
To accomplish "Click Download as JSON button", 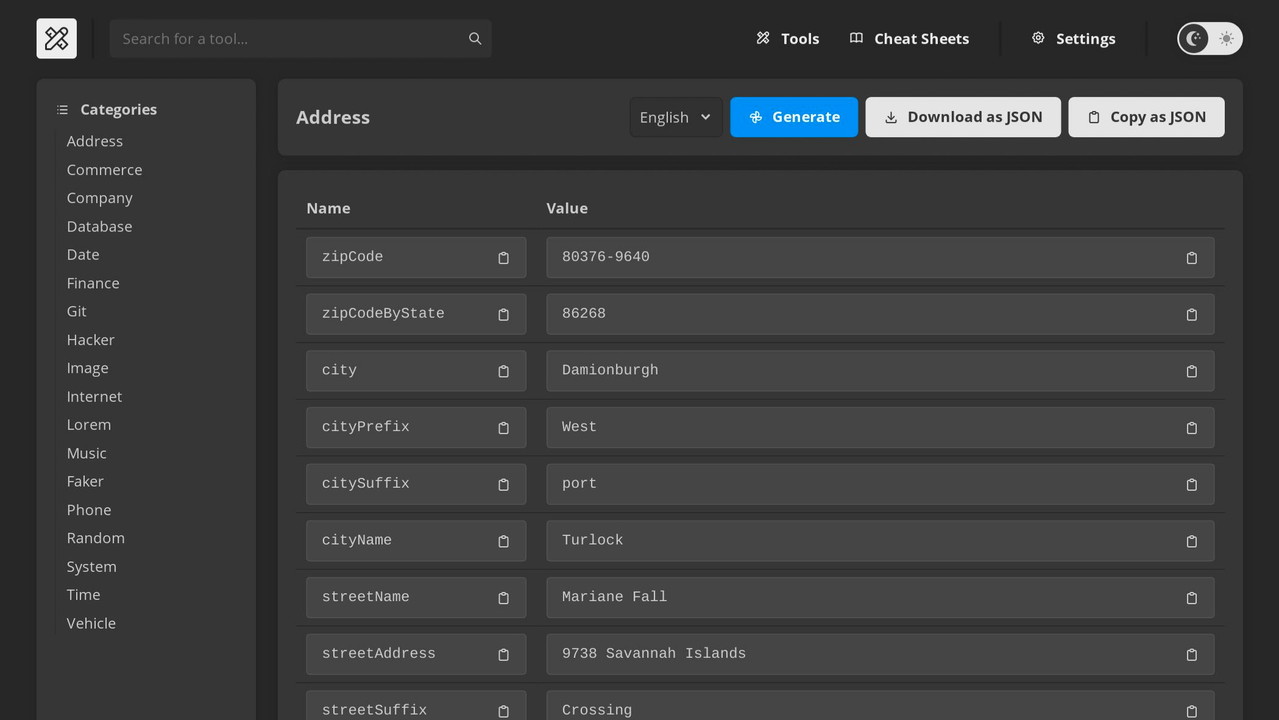I will coord(962,117).
